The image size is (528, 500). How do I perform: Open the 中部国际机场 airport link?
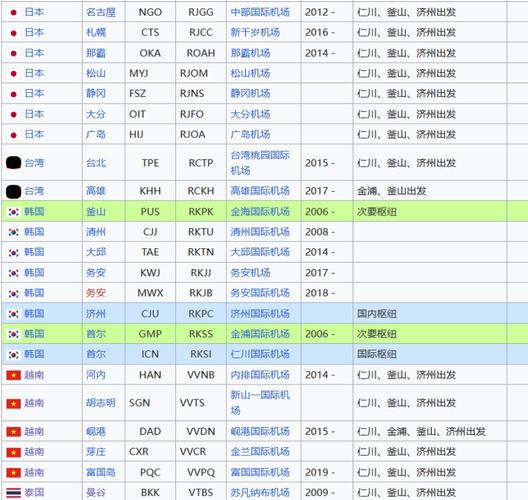coord(260,12)
